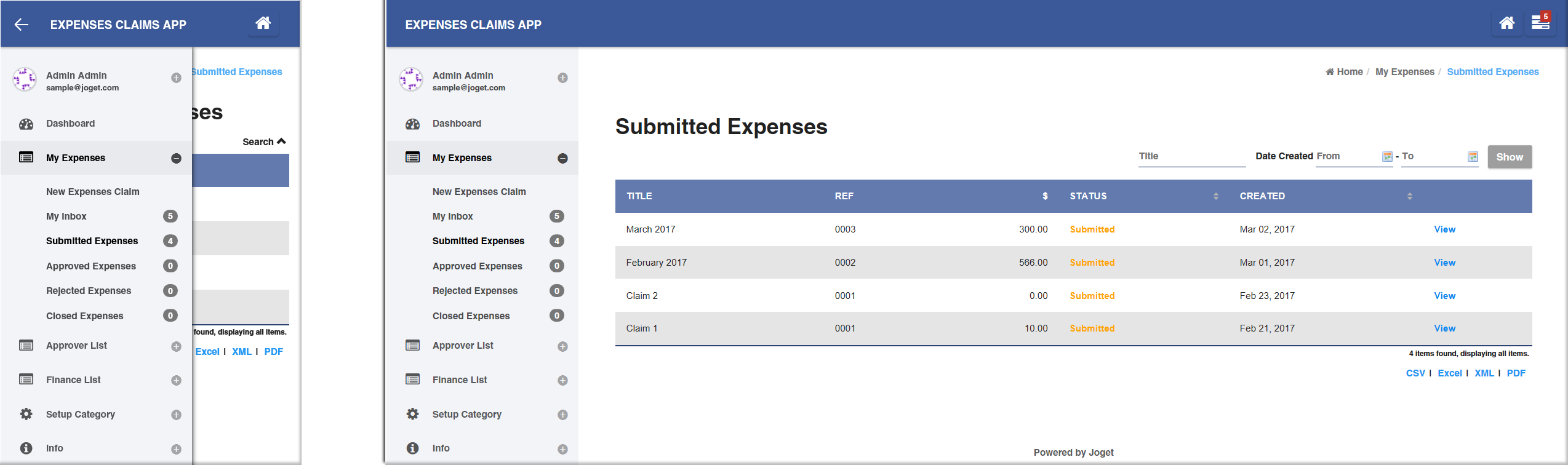This screenshot has width=1568, height=465.
Task: Sort the table by the STATUS column arrows
Action: (1215, 196)
